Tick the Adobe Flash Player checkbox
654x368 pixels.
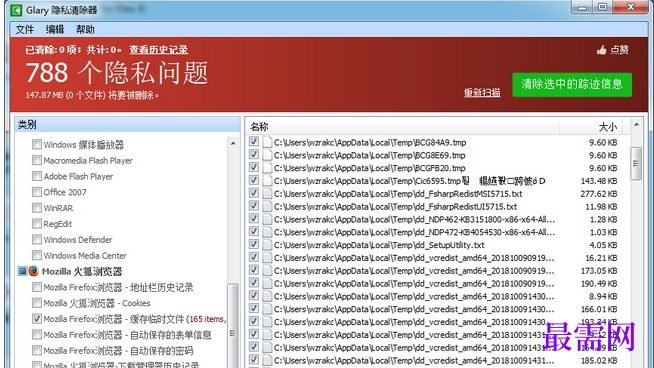pyautogui.click(x=37, y=176)
